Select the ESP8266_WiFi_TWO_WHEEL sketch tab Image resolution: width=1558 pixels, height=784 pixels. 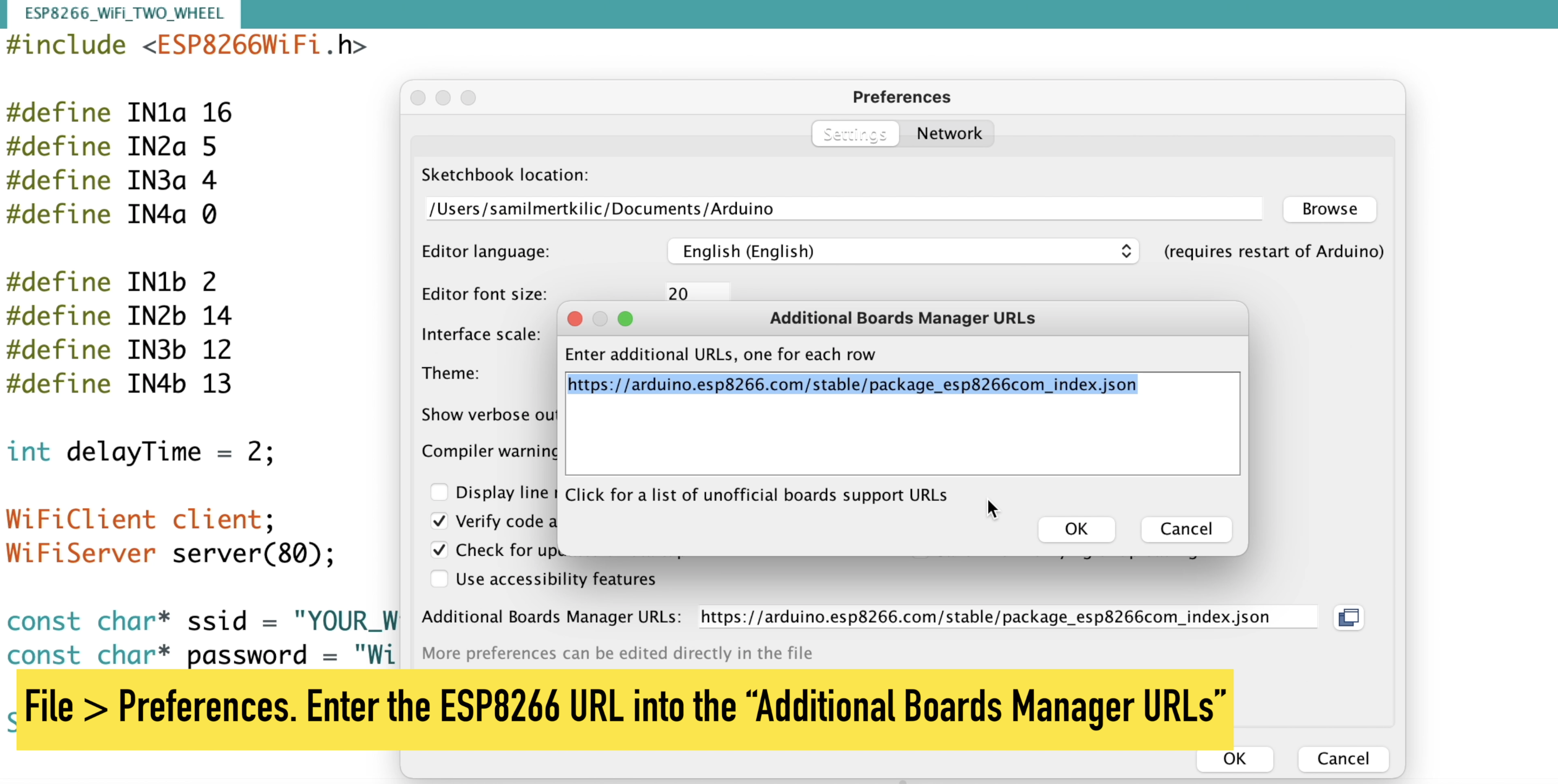coord(124,14)
